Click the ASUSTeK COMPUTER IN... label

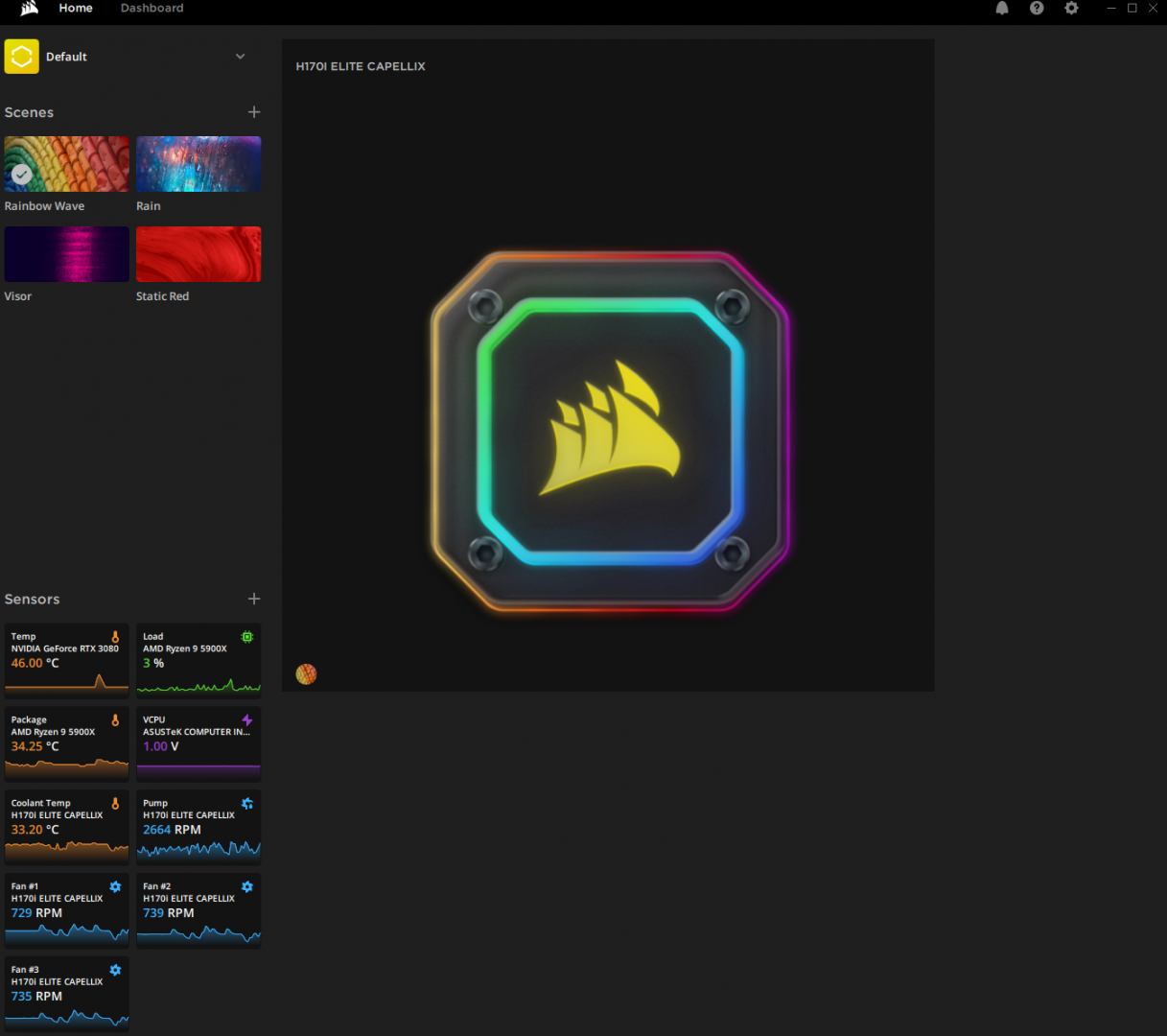click(197, 732)
